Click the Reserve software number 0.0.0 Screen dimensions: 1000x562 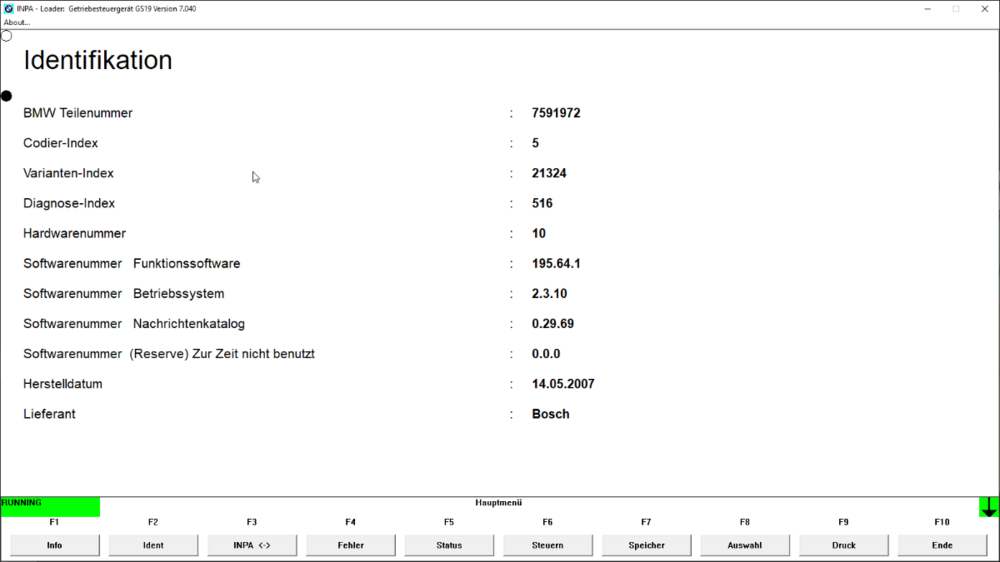(x=546, y=354)
